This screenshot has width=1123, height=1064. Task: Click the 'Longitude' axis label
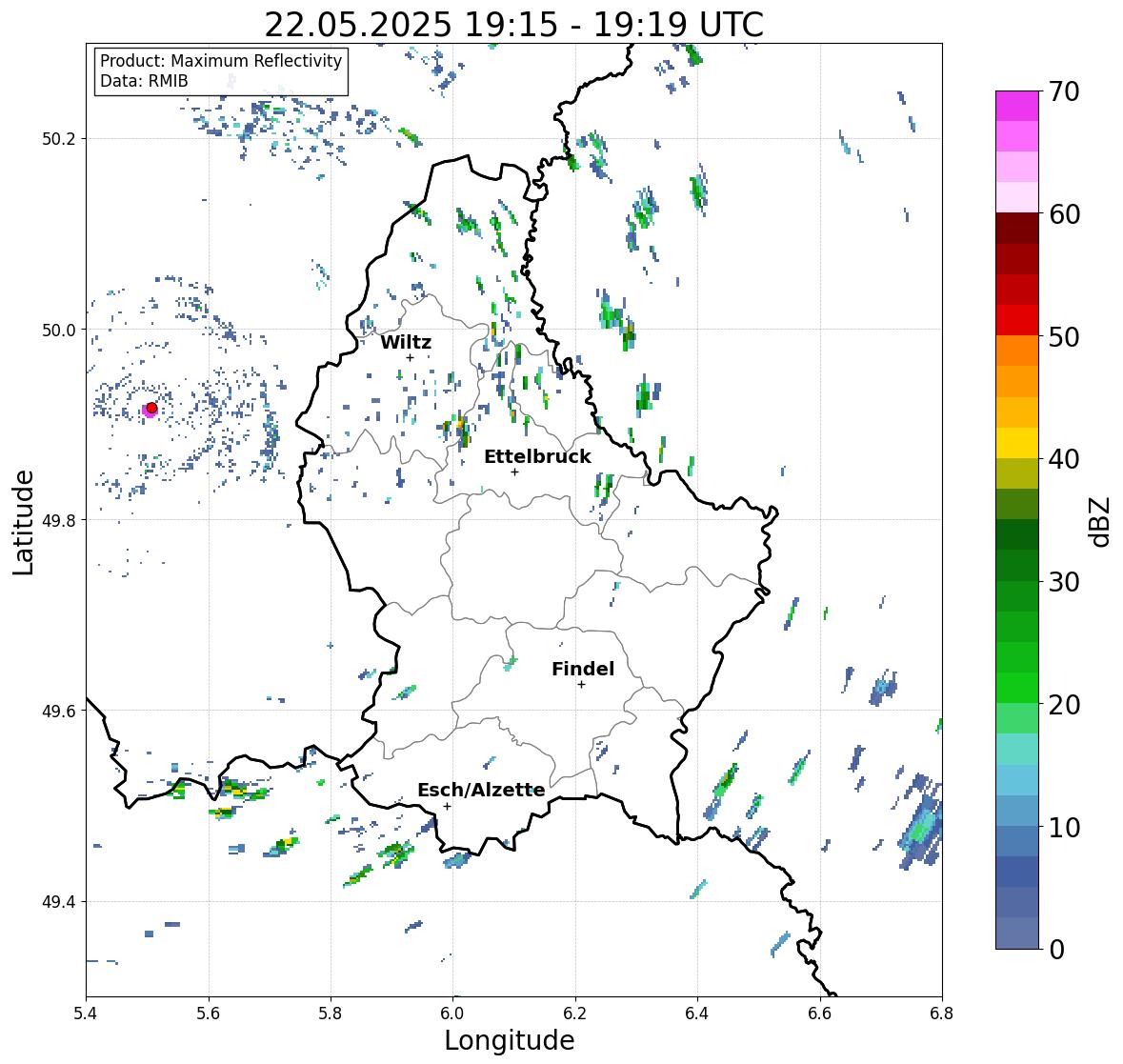(510, 1040)
